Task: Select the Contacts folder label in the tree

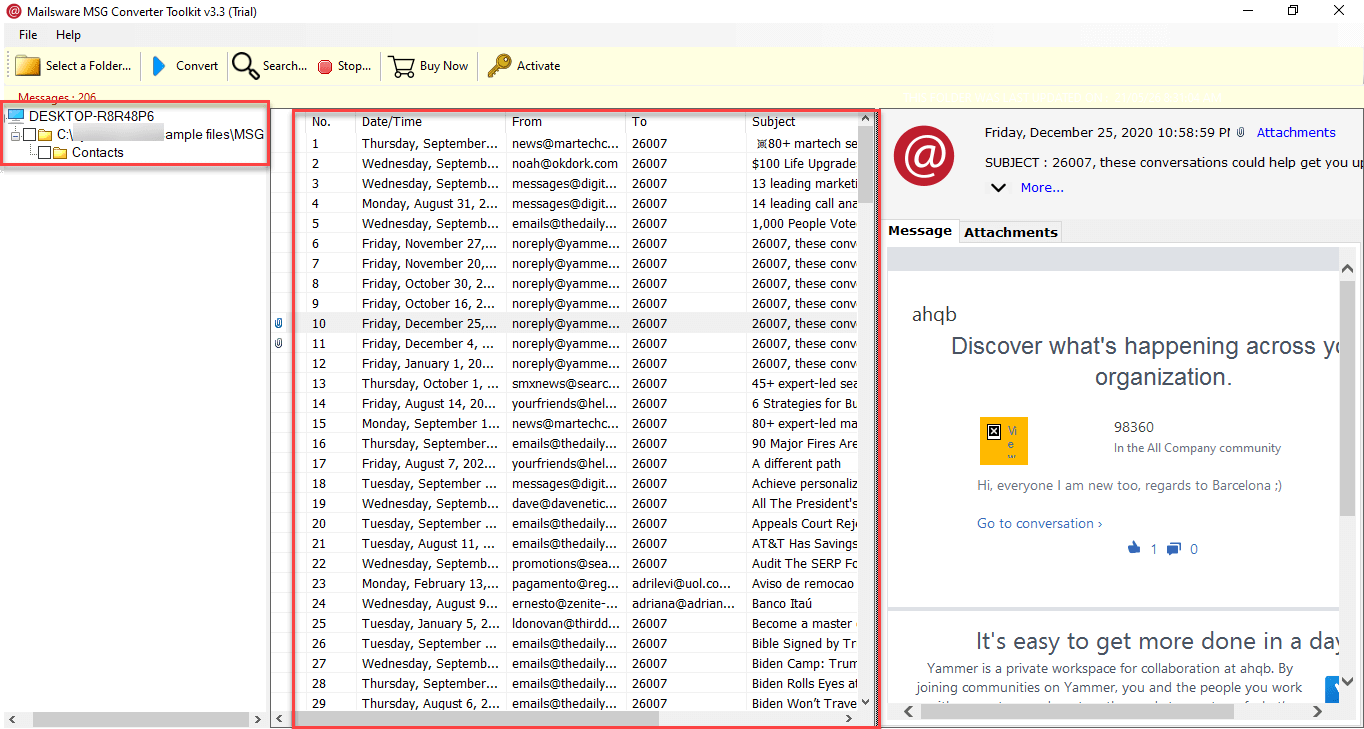Action: [x=98, y=153]
